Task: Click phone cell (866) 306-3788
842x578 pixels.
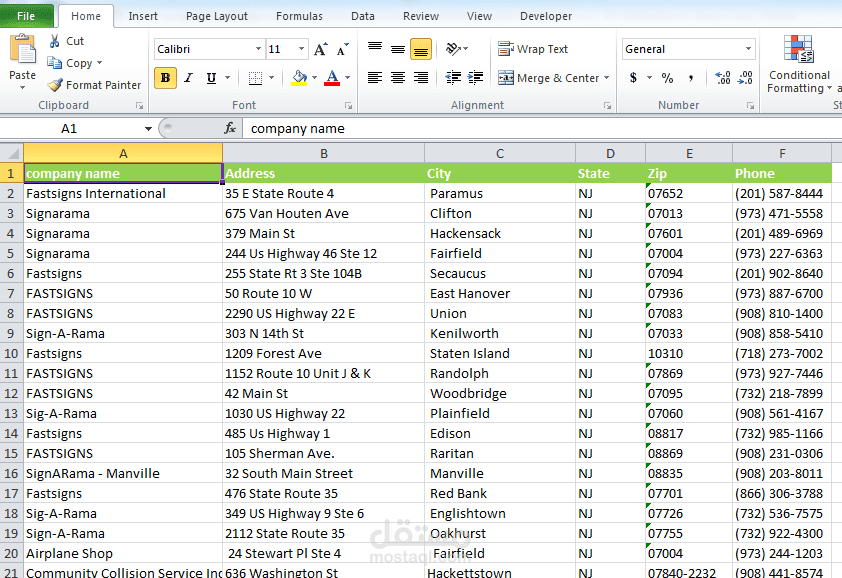Action: 782,493
